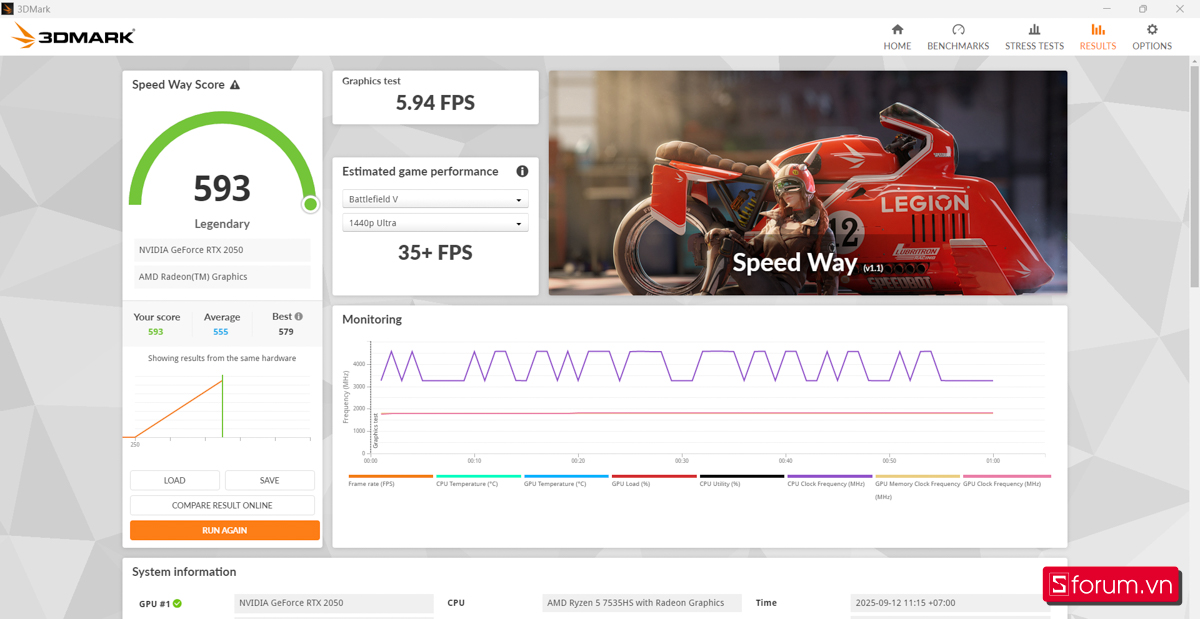Click the AMD Radeon(TM) Graphics entry
Screen dimensions: 1200x619
coord(222,277)
